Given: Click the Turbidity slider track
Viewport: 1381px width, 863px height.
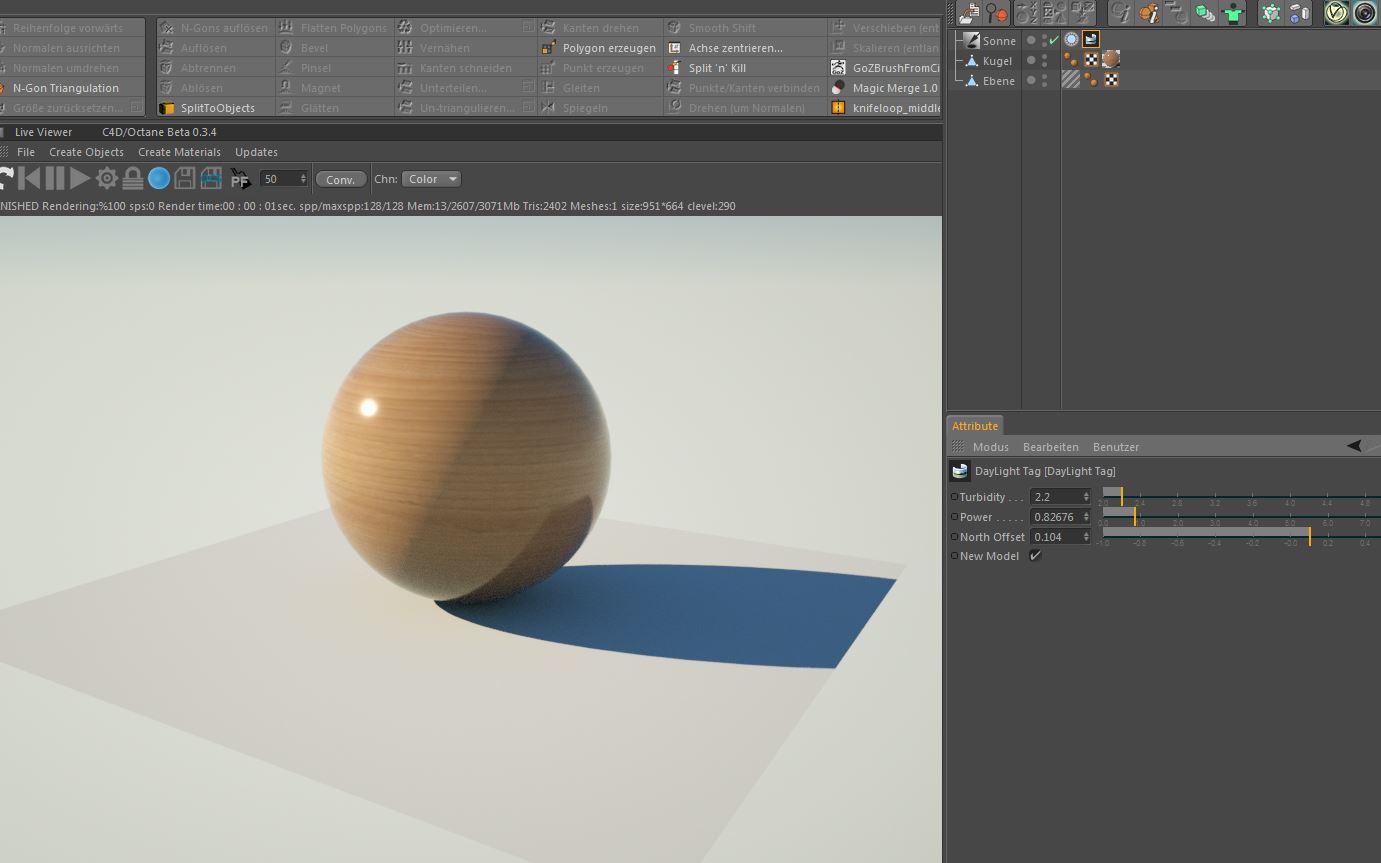Looking at the screenshot, I should tap(1241, 496).
